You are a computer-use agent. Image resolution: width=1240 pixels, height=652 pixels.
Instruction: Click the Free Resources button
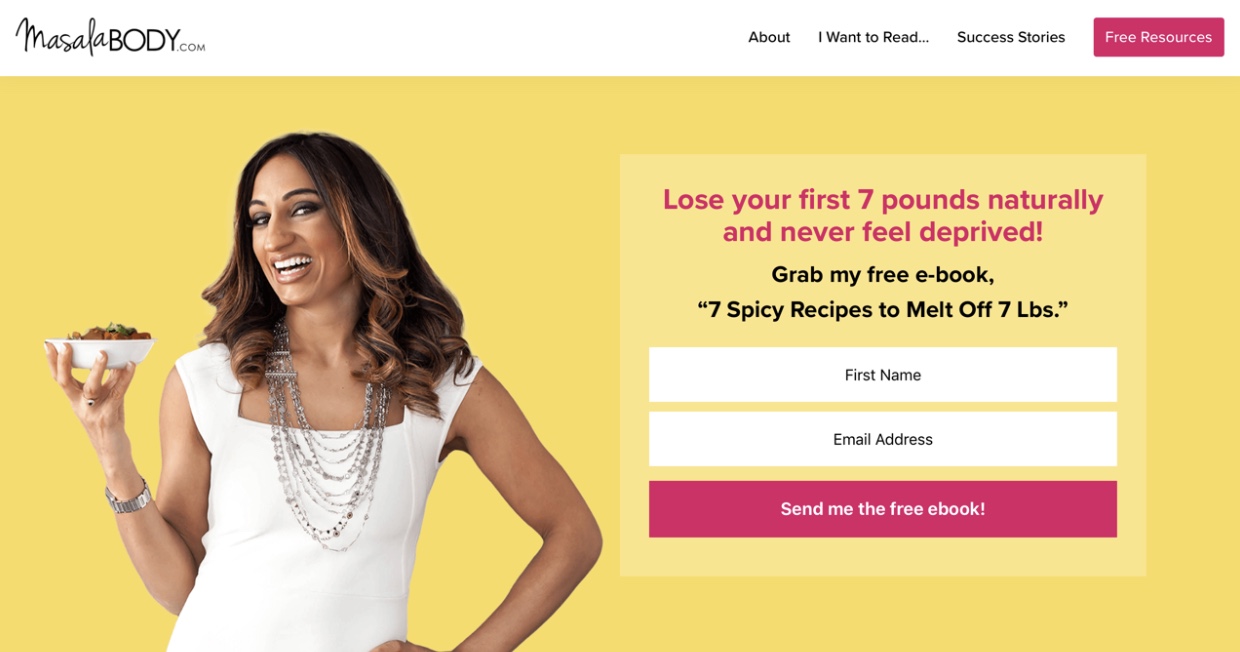click(1158, 37)
